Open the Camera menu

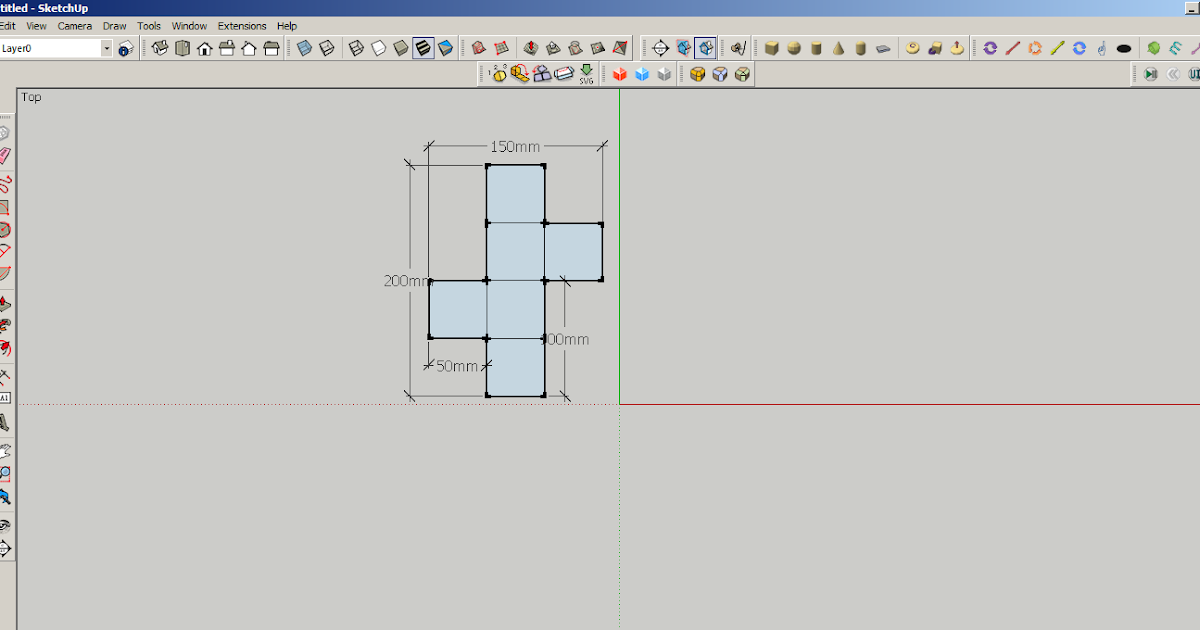coord(75,26)
